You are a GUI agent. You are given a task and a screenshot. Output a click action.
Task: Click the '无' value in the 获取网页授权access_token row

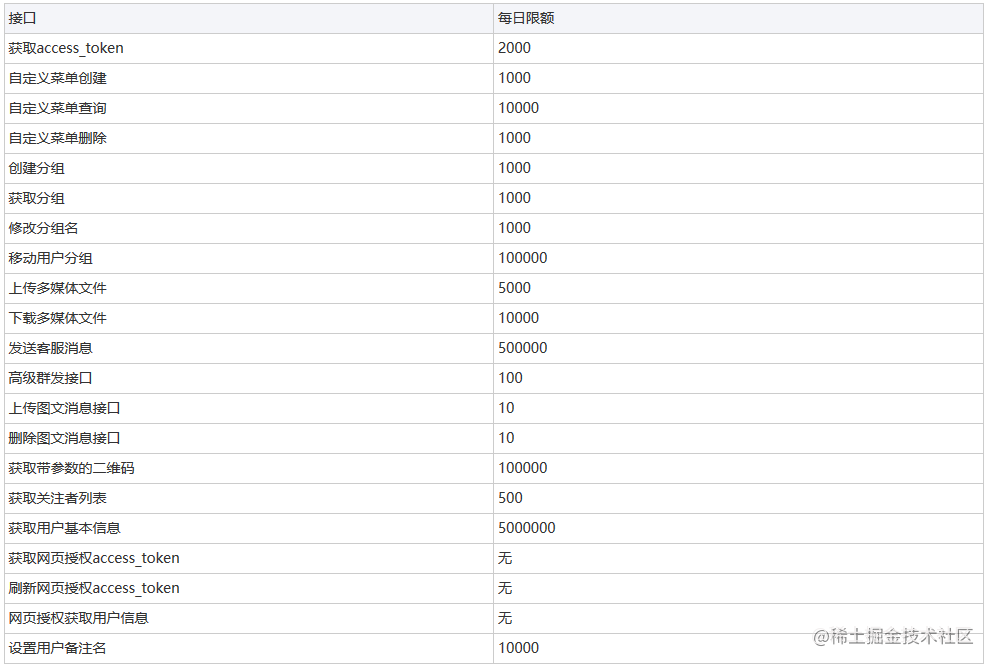click(505, 558)
